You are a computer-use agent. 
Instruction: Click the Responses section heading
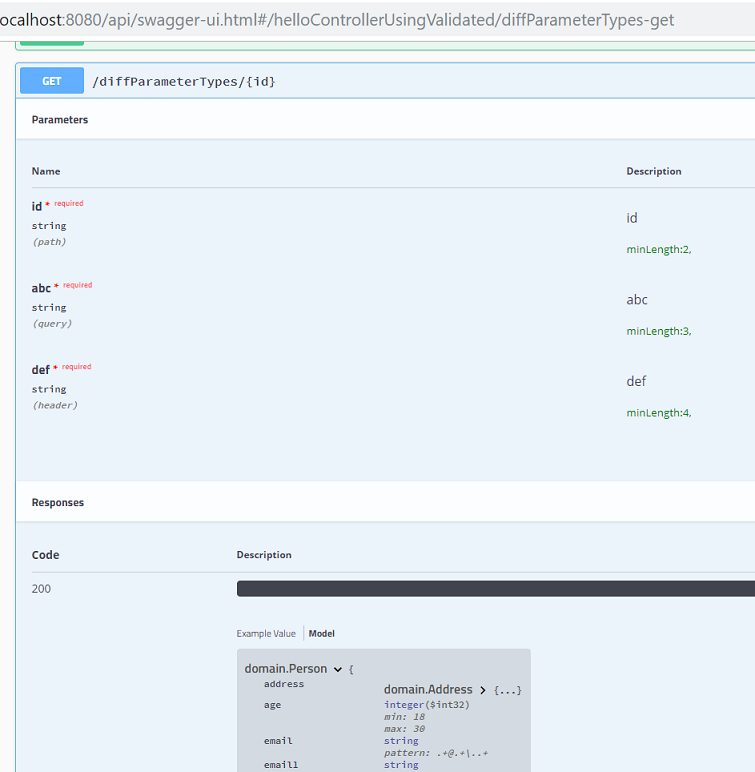click(58, 502)
